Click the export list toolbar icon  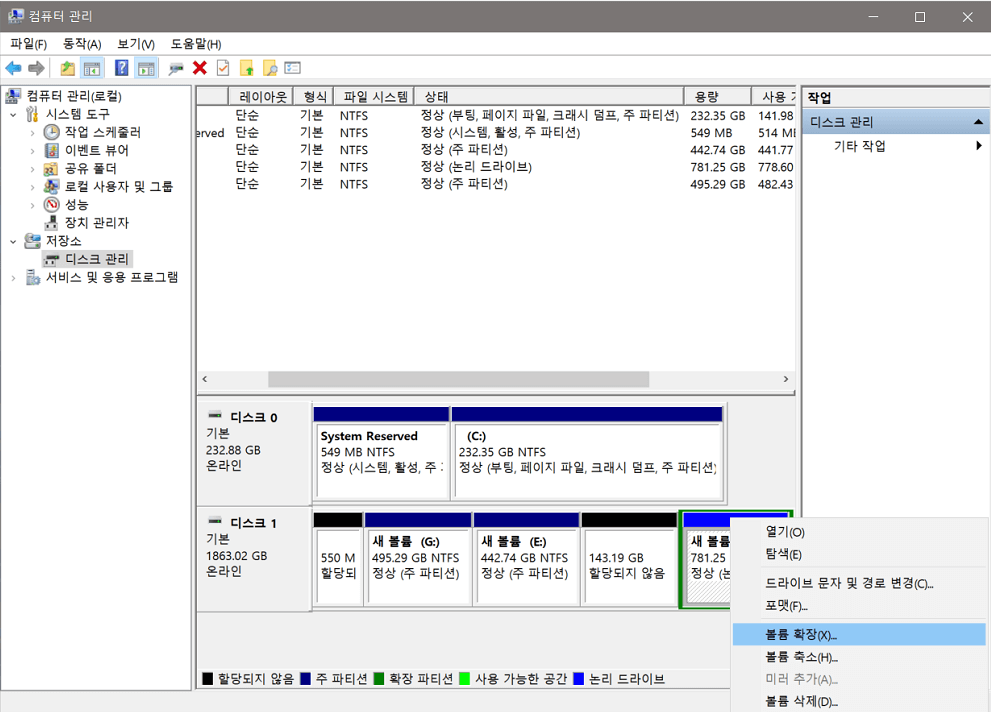tap(291, 67)
